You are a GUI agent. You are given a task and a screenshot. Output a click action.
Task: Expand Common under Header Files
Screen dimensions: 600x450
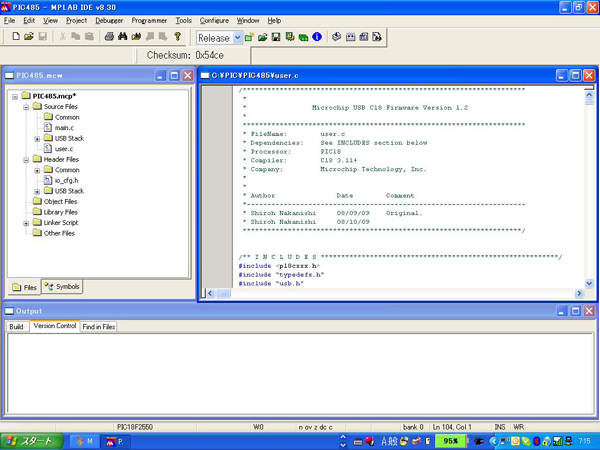(37, 171)
